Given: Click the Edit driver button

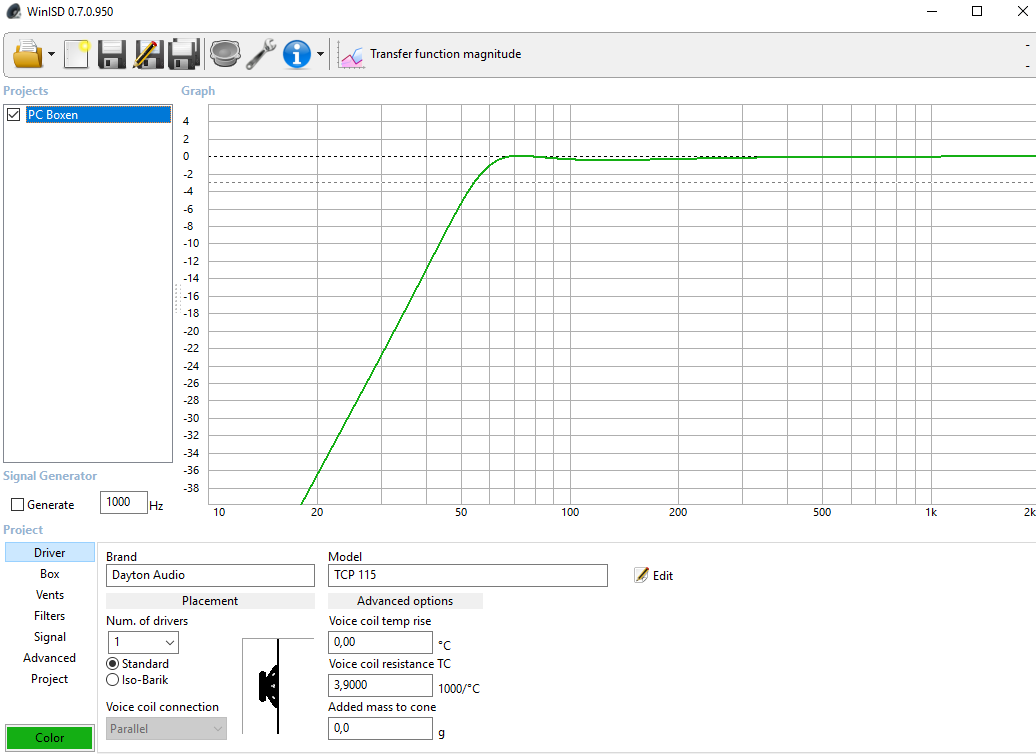Looking at the screenshot, I should pyautogui.click(x=653, y=576).
